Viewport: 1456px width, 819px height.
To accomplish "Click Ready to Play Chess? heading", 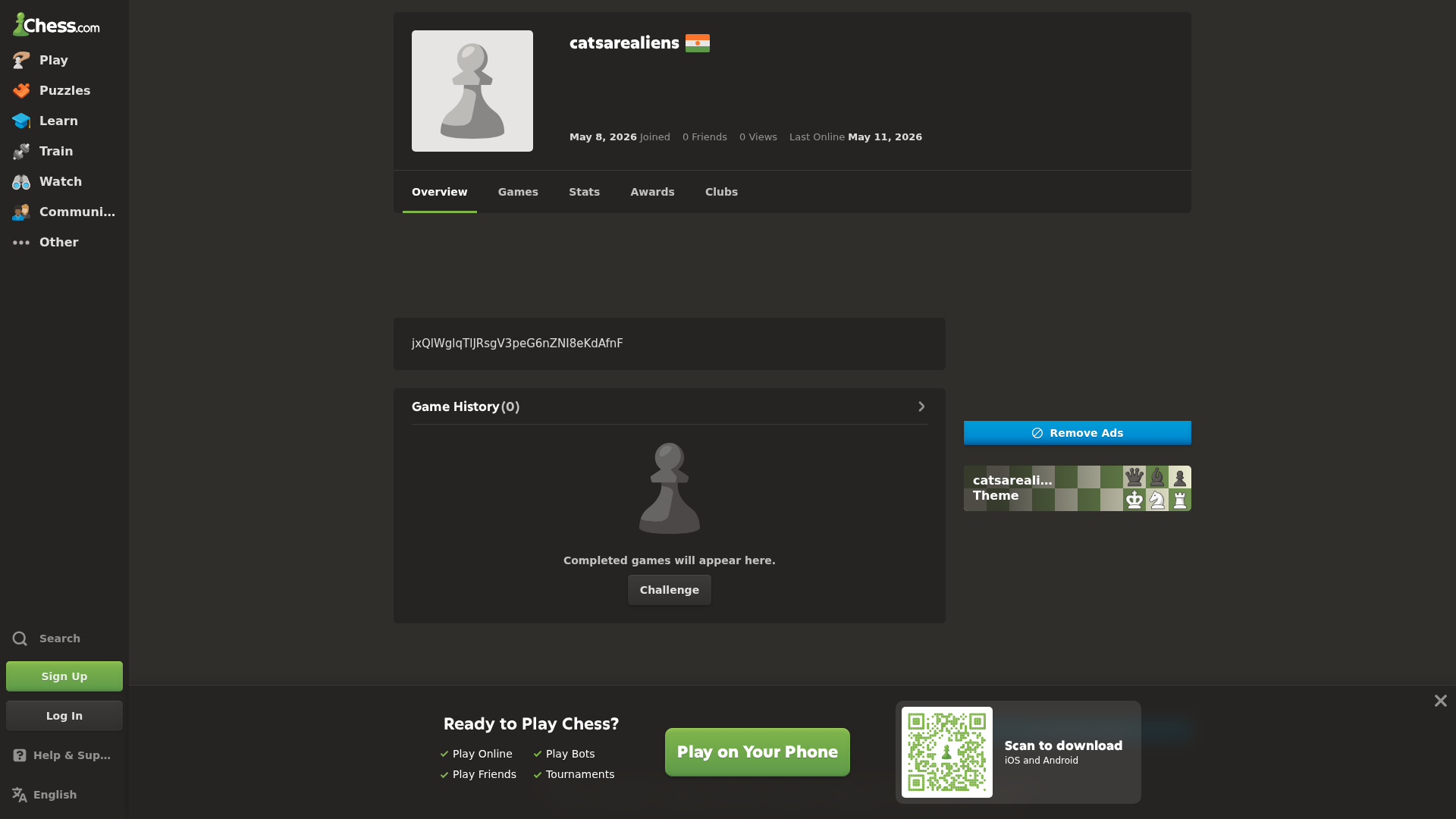I will pyautogui.click(x=532, y=724).
